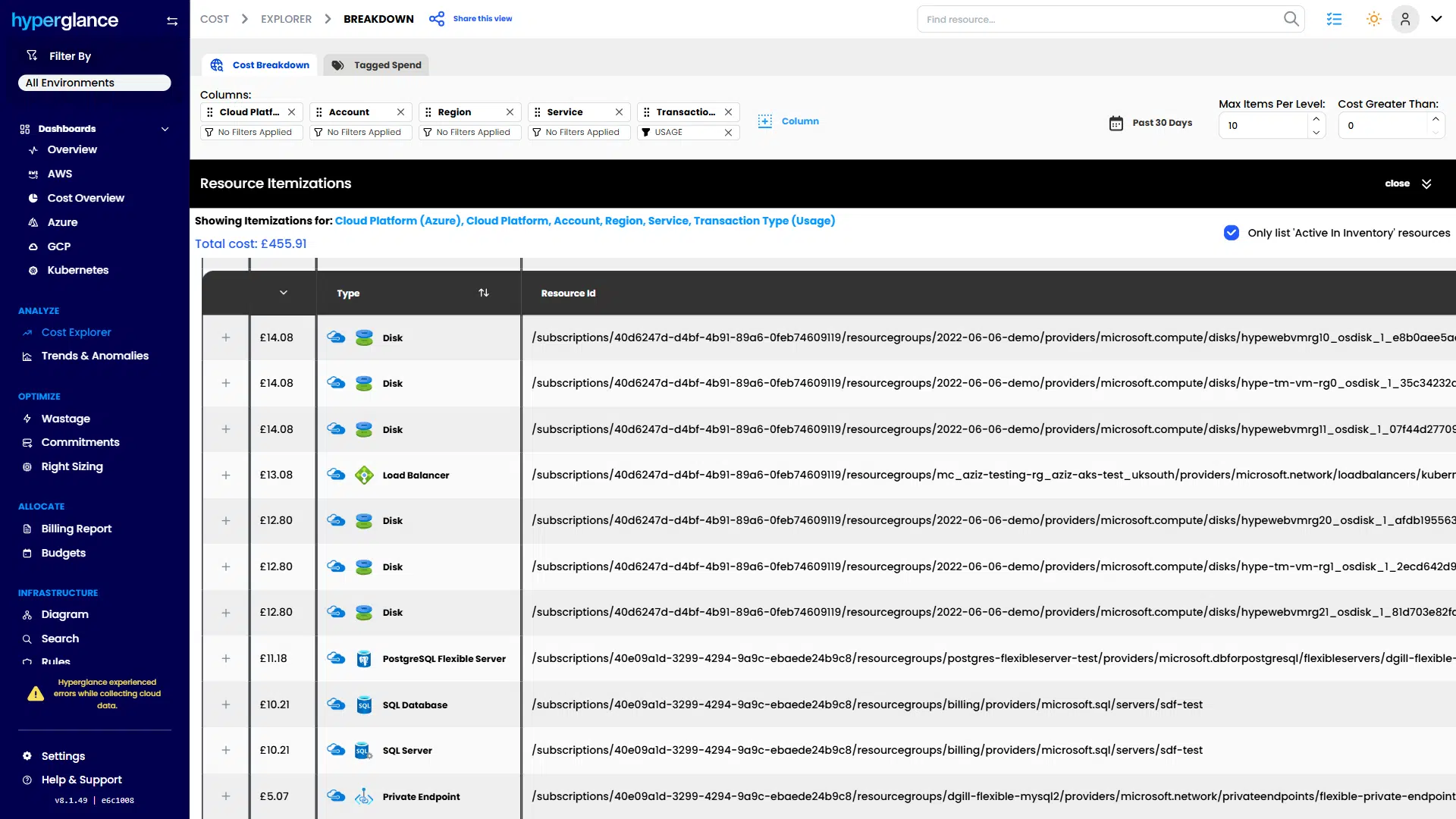Image resolution: width=1456 pixels, height=819 pixels.
Task: Click the sort arrows on Type column
Action: point(484,293)
